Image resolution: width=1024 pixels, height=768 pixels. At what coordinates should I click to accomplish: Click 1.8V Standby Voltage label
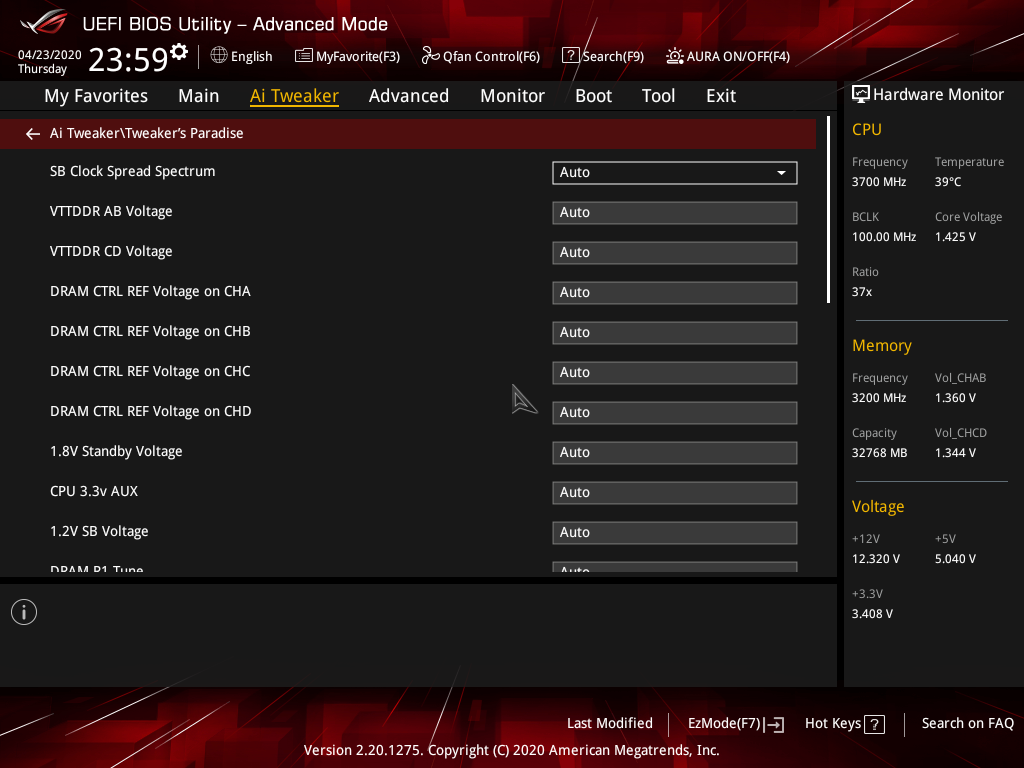point(116,451)
